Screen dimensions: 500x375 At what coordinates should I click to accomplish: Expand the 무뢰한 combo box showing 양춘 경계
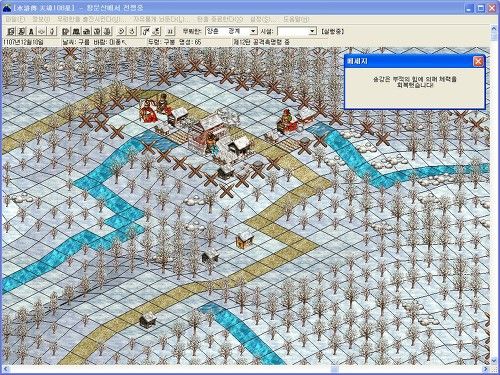pyautogui.click(x=253, y=31)
